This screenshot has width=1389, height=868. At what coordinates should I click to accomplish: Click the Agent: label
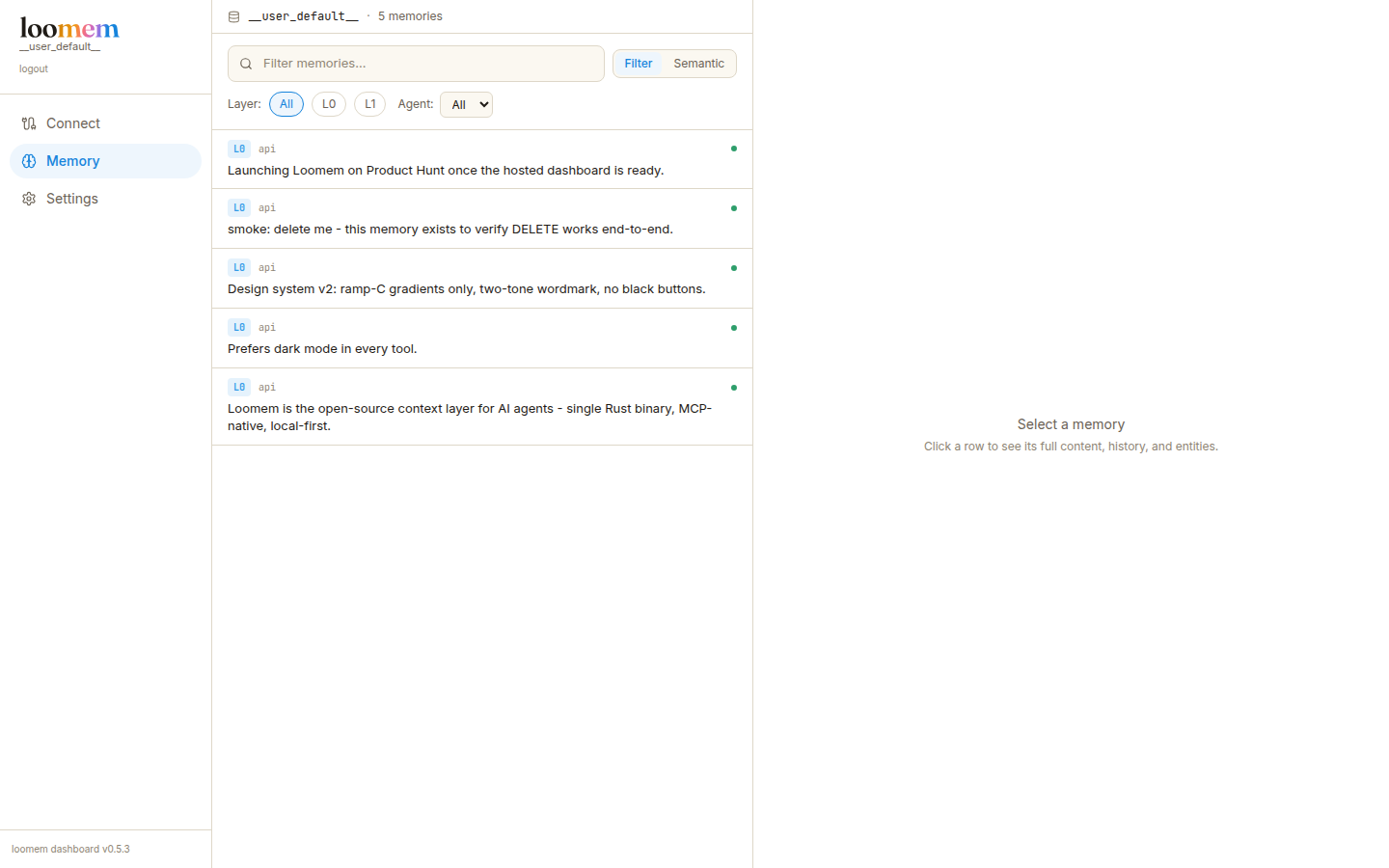click(x=416, y=104)
